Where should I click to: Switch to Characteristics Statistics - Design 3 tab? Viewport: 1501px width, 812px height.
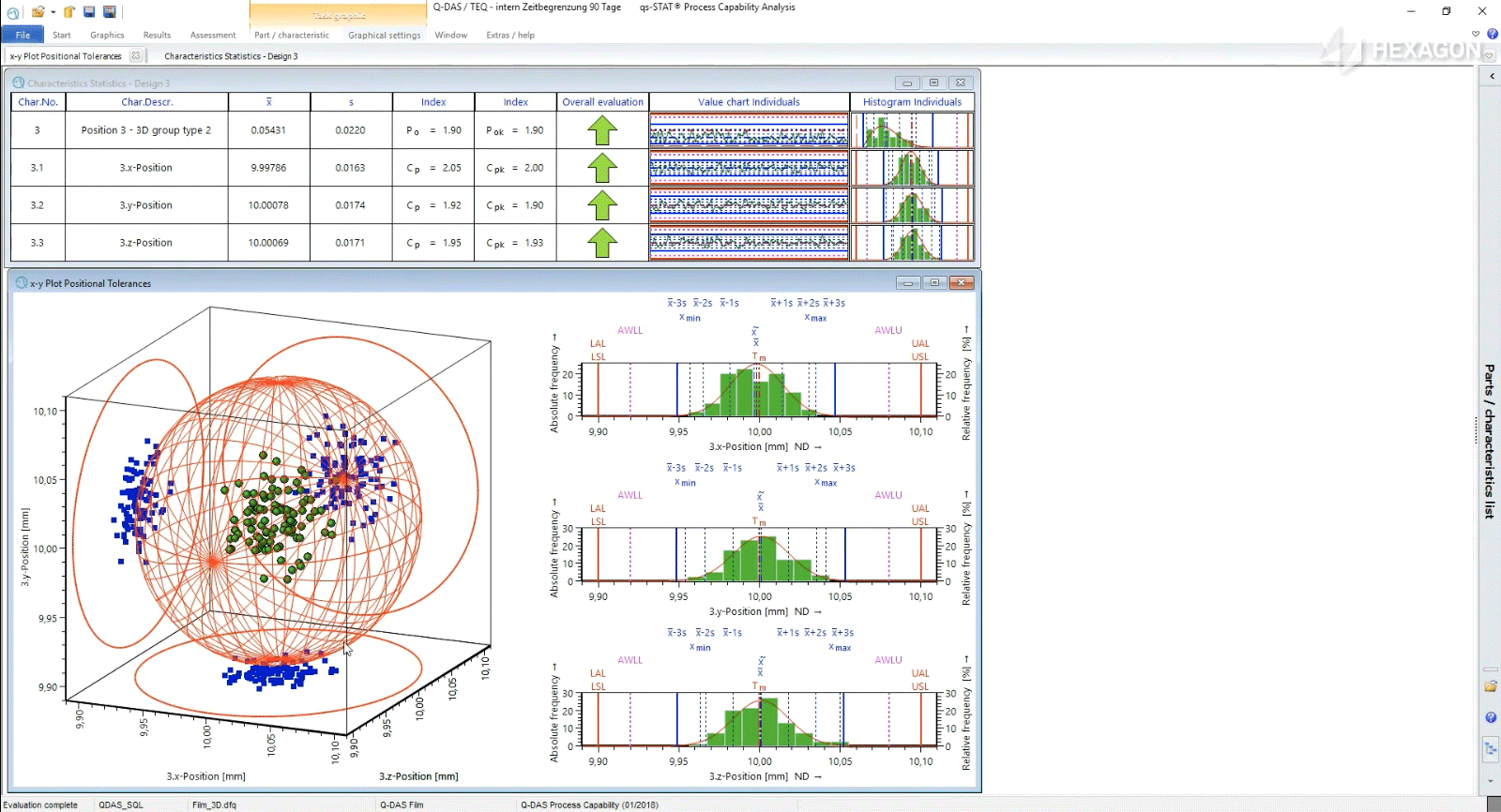click(x=231, y=56)
